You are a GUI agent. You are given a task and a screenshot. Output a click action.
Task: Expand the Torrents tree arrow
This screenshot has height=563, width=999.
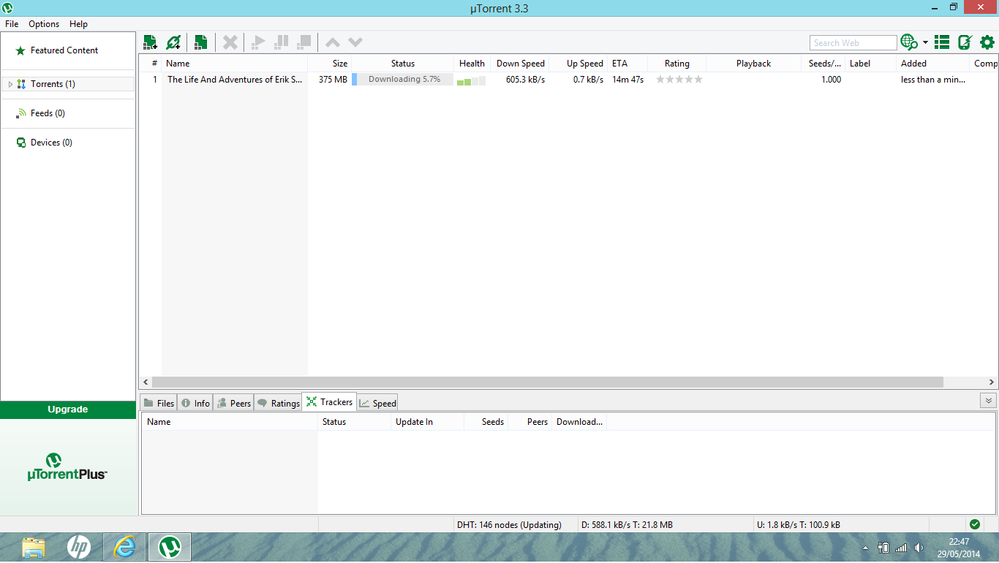[10, 84]
